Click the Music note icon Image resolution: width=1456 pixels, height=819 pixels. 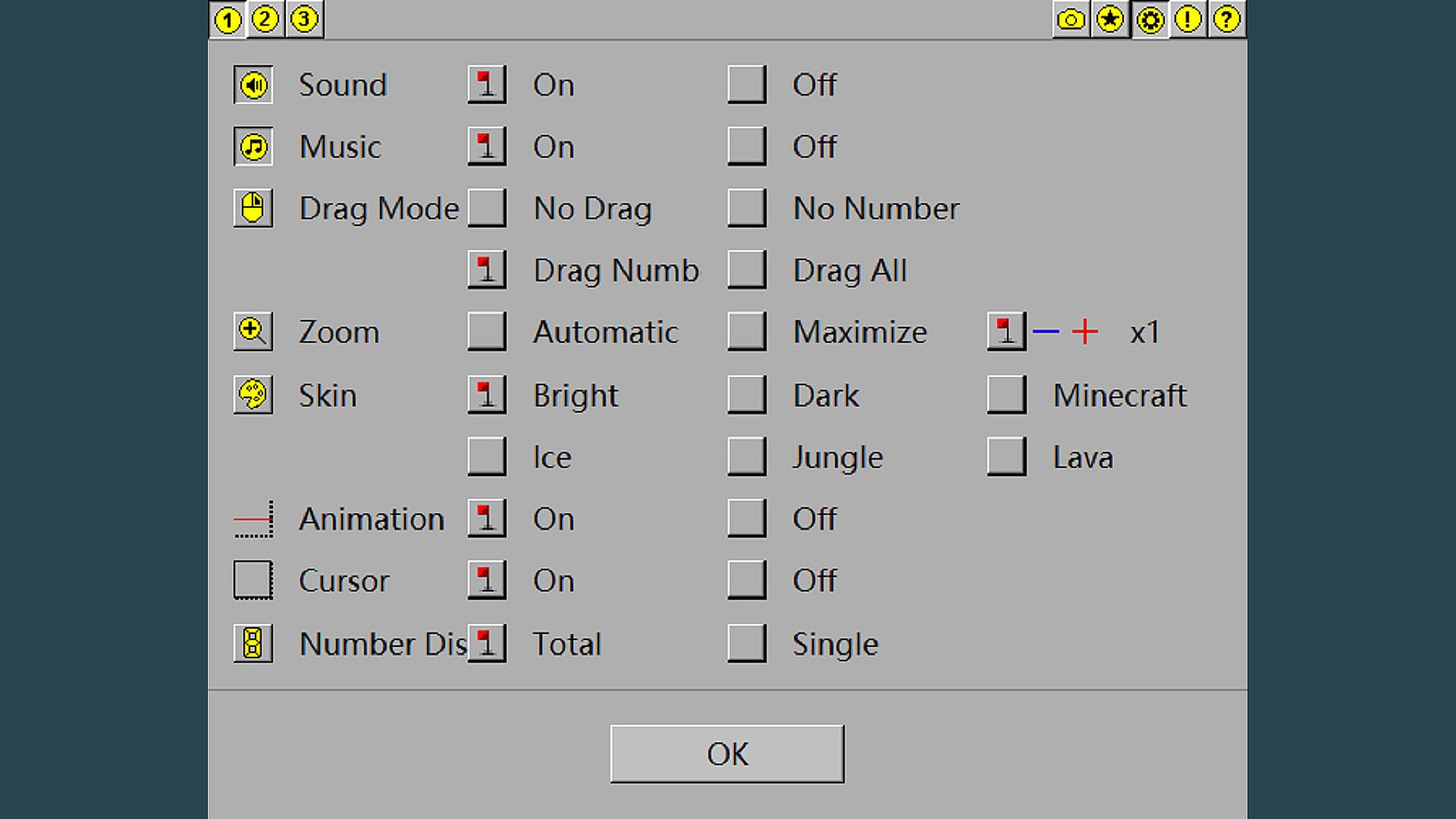253,147
